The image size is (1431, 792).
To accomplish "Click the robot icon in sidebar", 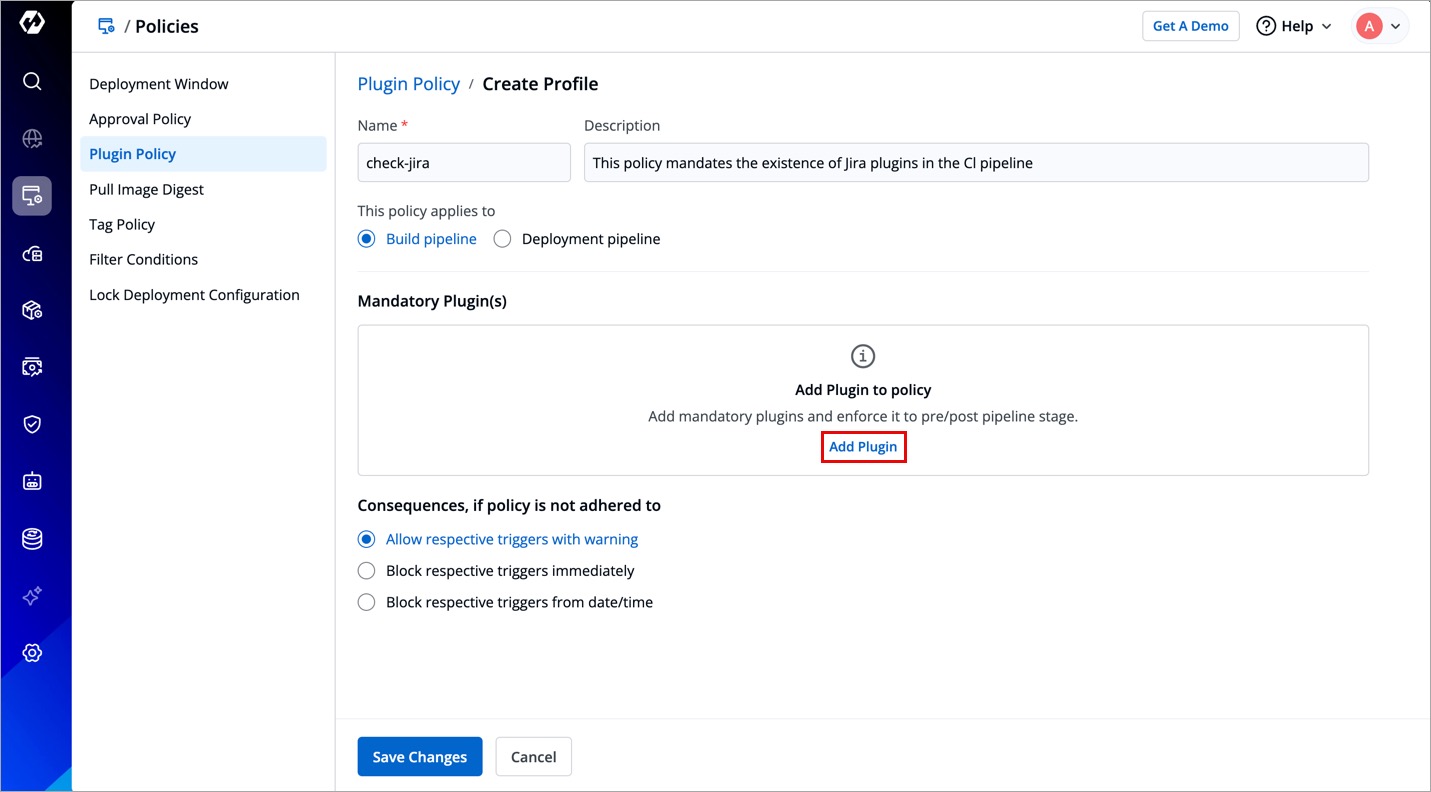I will click(x=32, y=482).
